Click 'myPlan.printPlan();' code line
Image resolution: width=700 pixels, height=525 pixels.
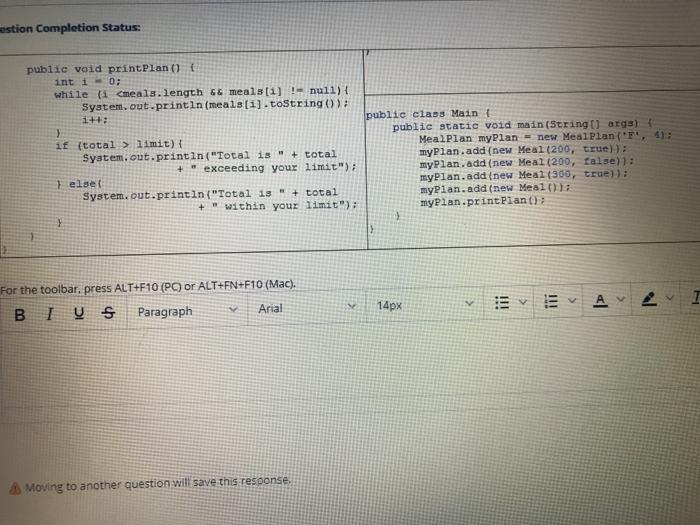[x=483, y=201]
